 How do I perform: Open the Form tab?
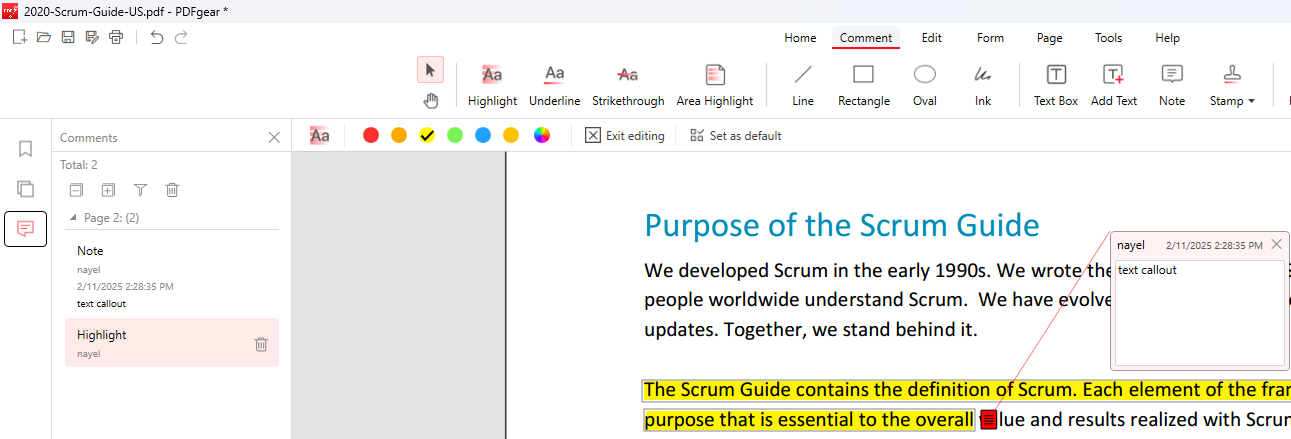pos(990,38)
